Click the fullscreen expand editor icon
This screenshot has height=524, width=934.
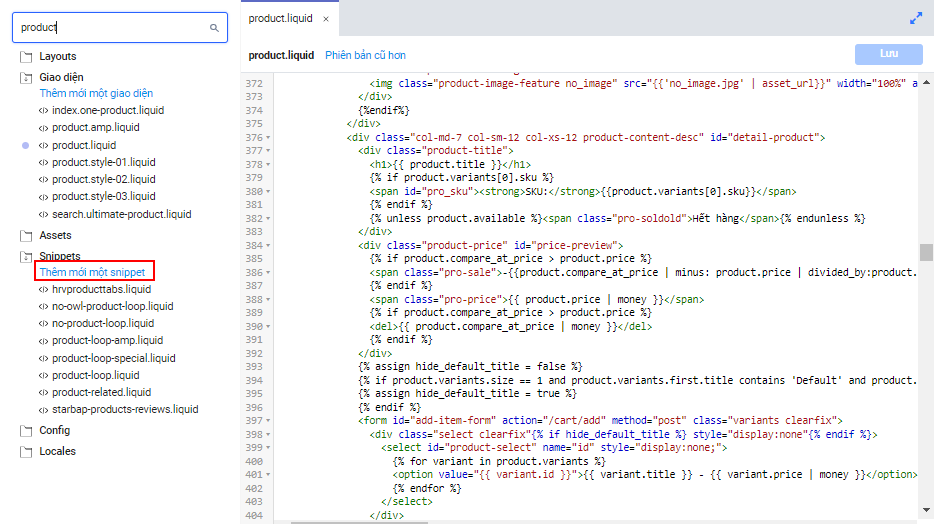915,18
